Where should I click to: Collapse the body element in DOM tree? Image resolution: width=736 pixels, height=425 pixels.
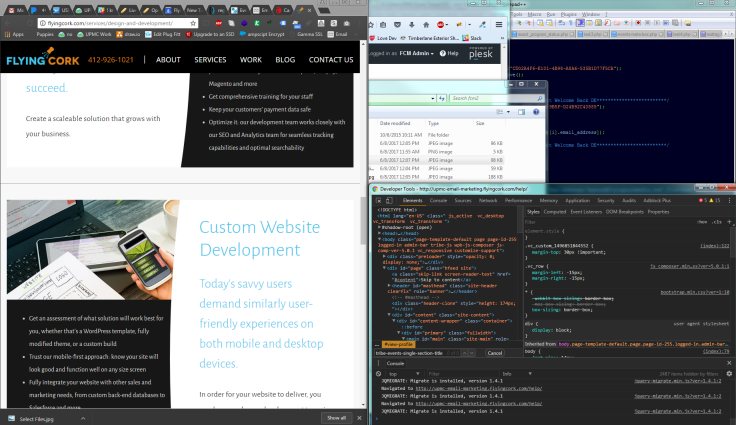[379, 239]
